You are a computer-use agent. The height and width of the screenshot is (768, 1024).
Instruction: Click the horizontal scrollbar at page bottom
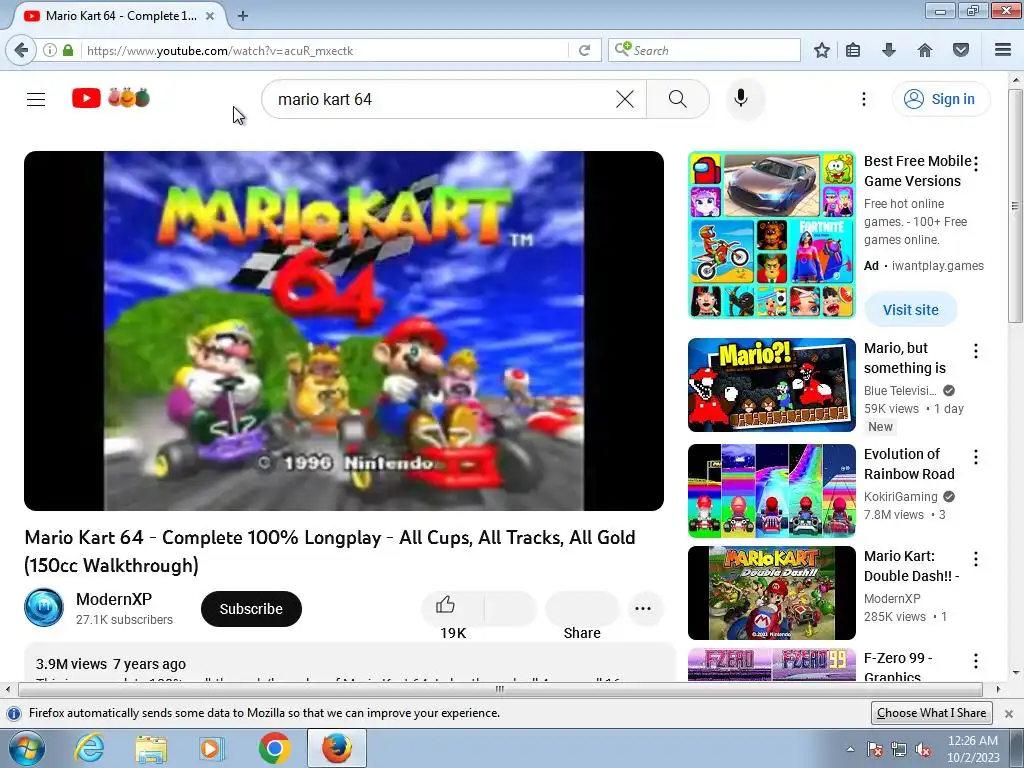click(502, 689)
